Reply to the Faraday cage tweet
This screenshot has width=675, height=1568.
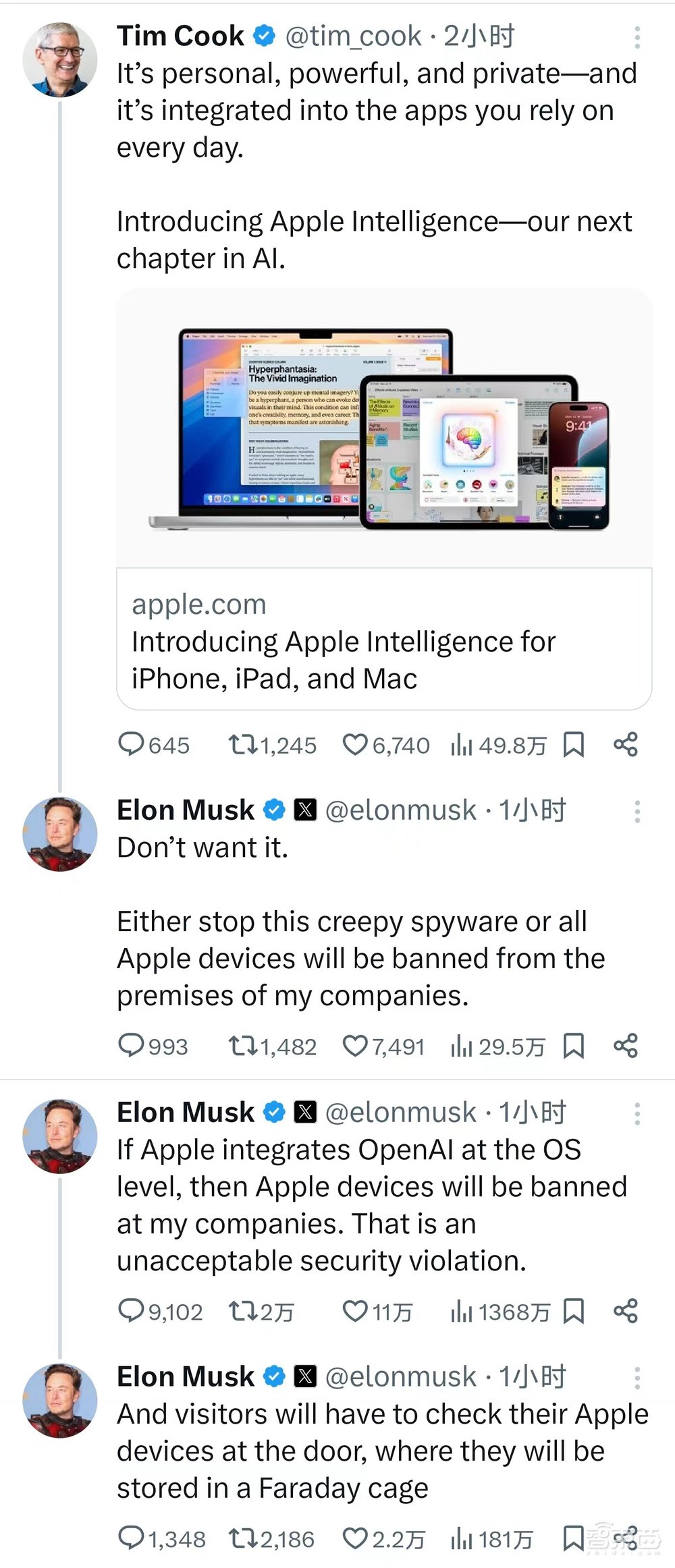[x=131, y=1538]
